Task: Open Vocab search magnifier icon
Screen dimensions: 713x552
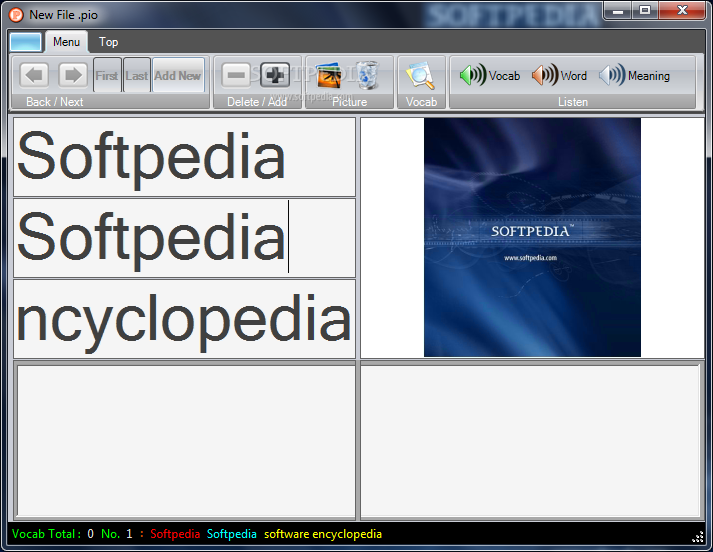Action: pos(421,75)
